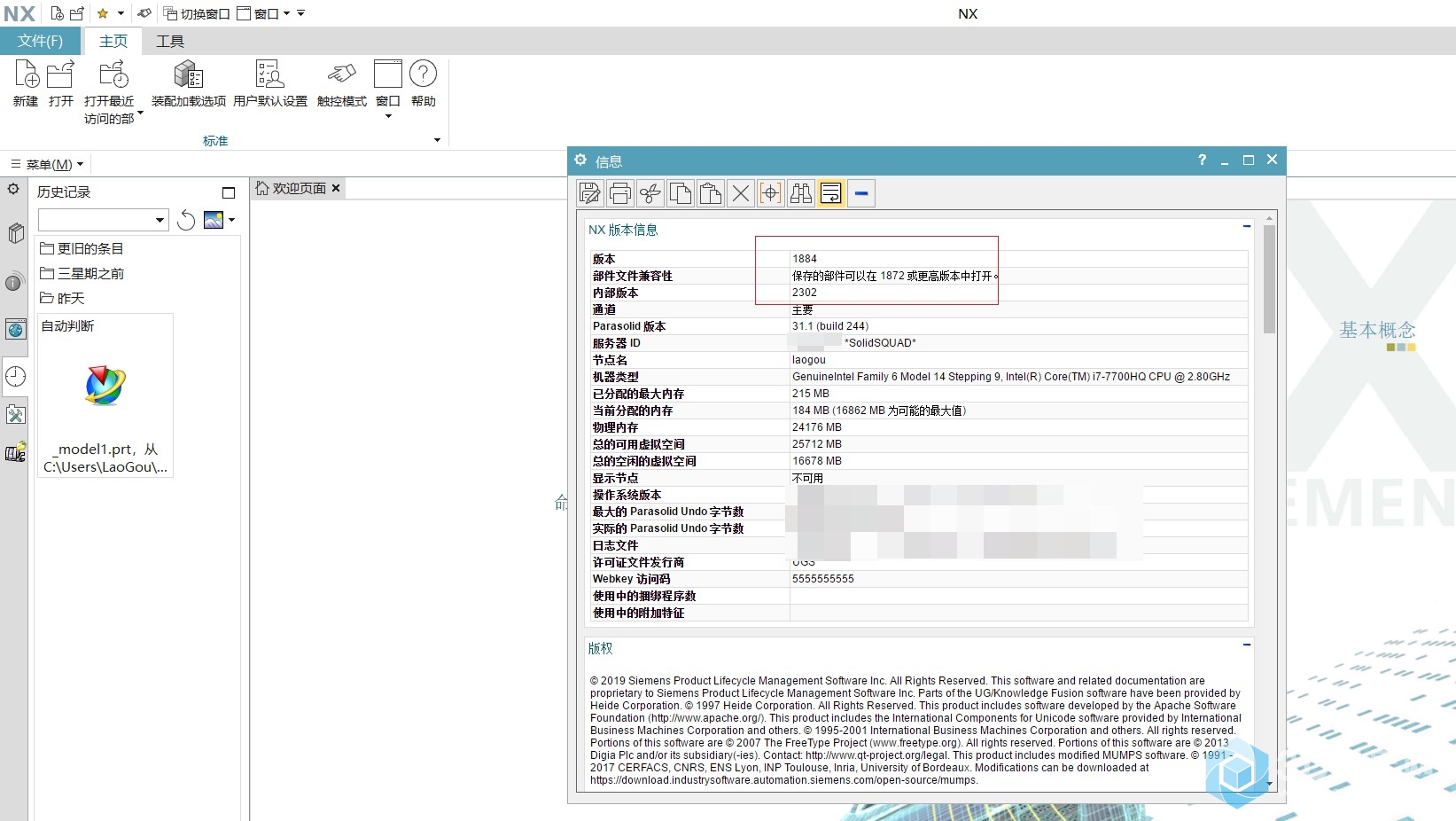Open the web browser tab in resource bar
Image resolution: width=1456 pixels, height=821 pixels.
point(15,330)
